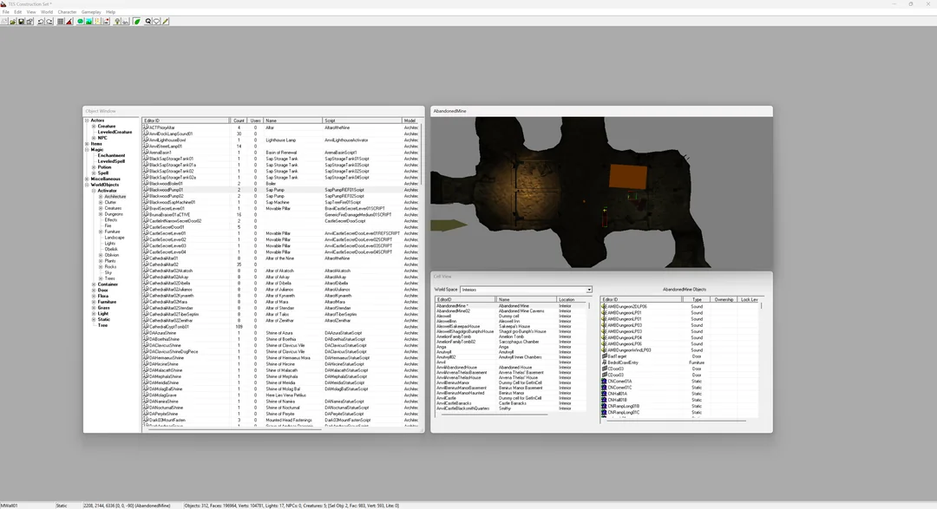Click the Script column header
937x509 pixels.
(362, 121)
